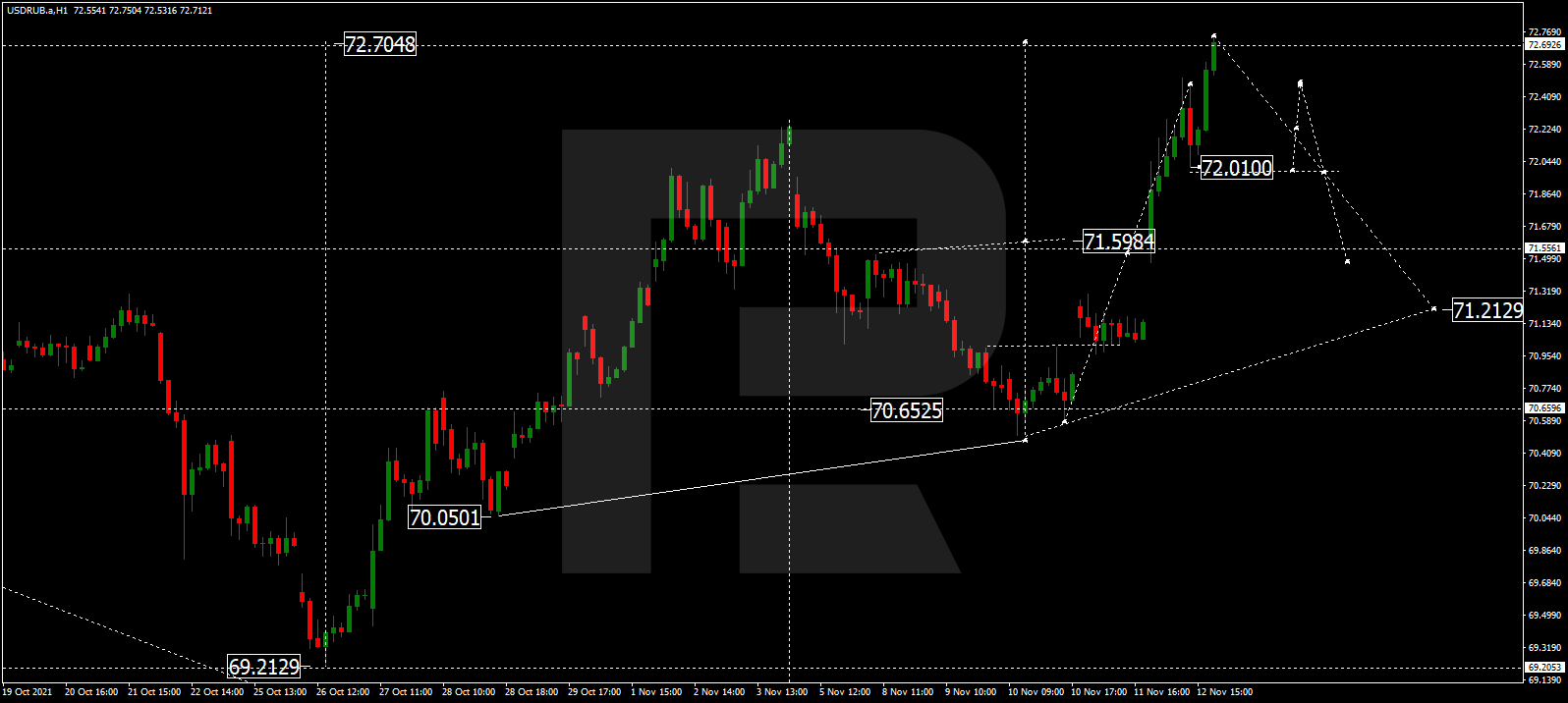Select the 70.6596 marker on price axis
This screenshot has height=703, width=1568.
(x=1544, y=407)
